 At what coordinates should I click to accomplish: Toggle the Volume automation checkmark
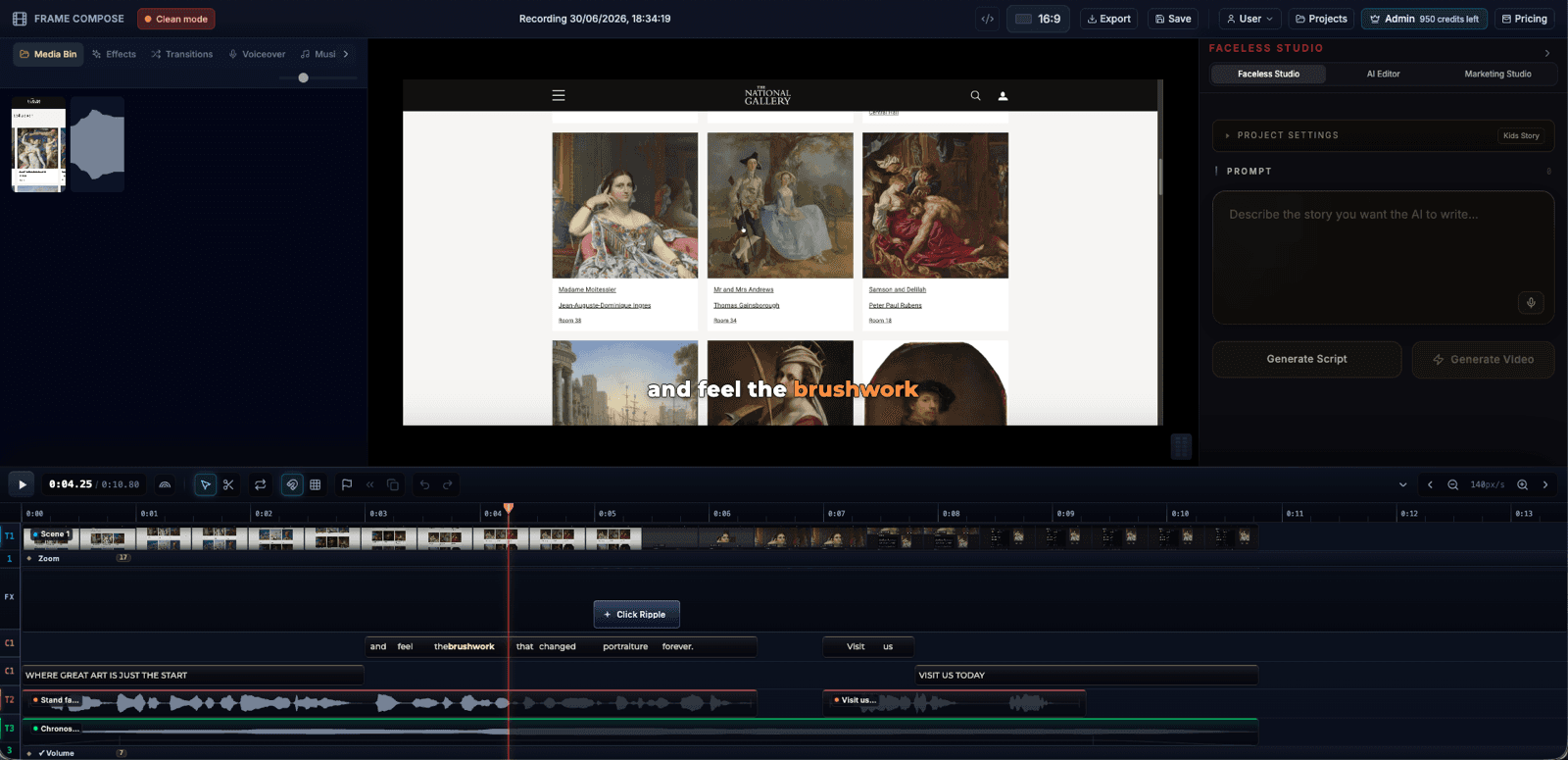pyautogui.click(x=41, y=753)
